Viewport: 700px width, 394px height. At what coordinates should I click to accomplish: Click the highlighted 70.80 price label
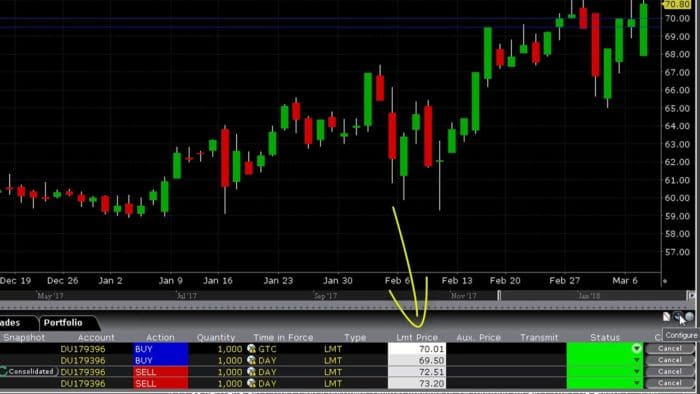coord(677,4)
